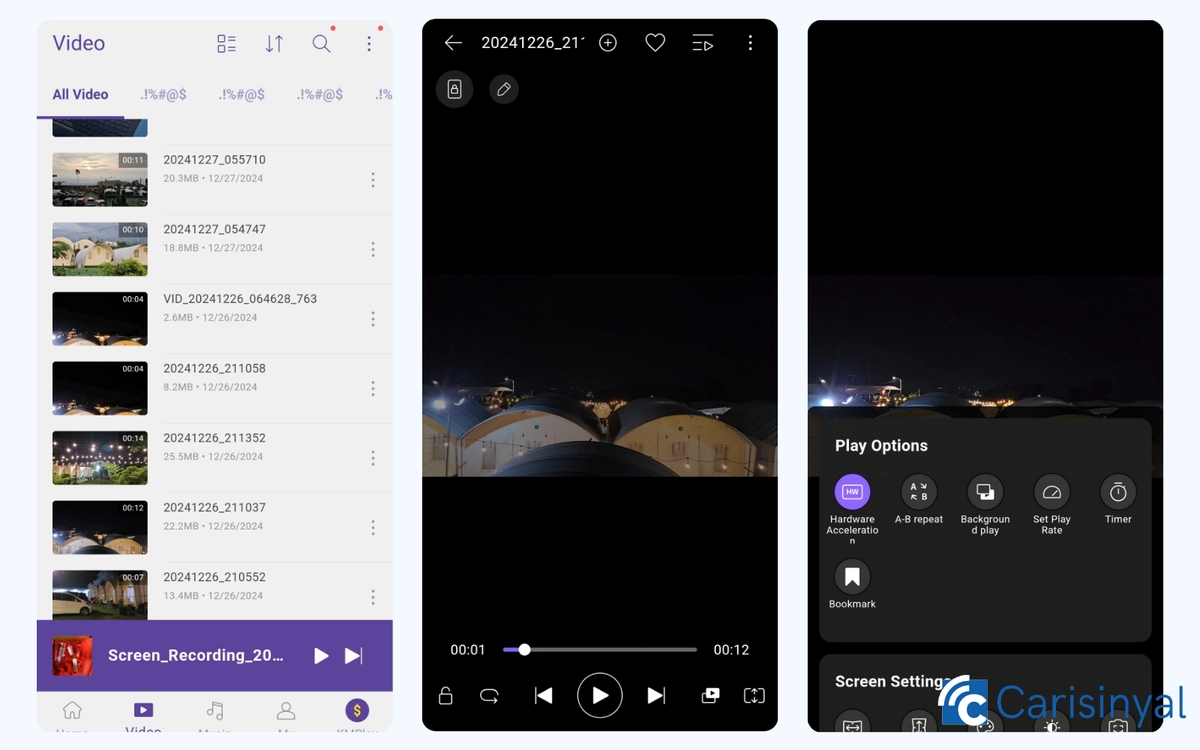Open Bookmark in Play Options
The height and width of the screenshot is (750, 1200).
(852, 585)
